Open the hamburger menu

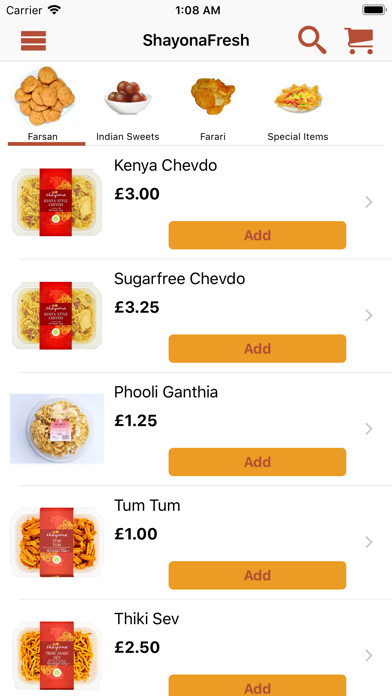point(33,41)
